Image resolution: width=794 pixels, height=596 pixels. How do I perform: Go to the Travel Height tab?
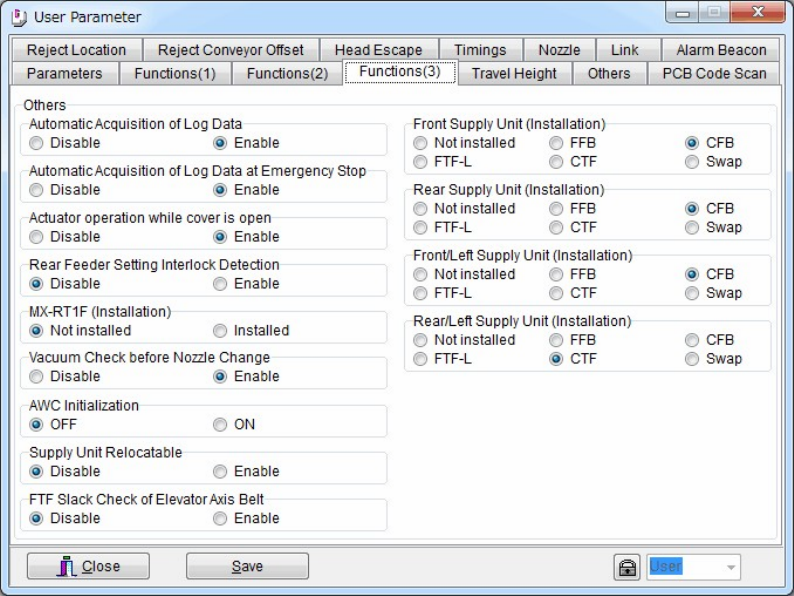[x=514, y=73]
